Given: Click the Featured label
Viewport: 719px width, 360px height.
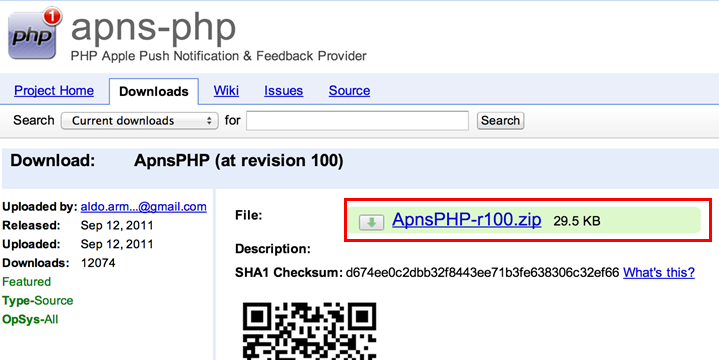Looking at the screenshot, I should [27, 282].
